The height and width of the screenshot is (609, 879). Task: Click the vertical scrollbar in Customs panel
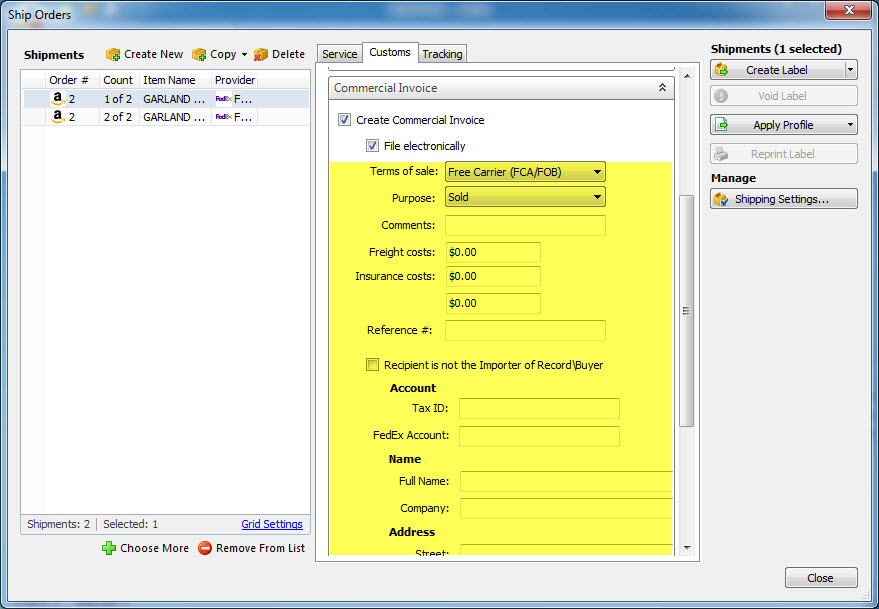(x=686, y=310)
